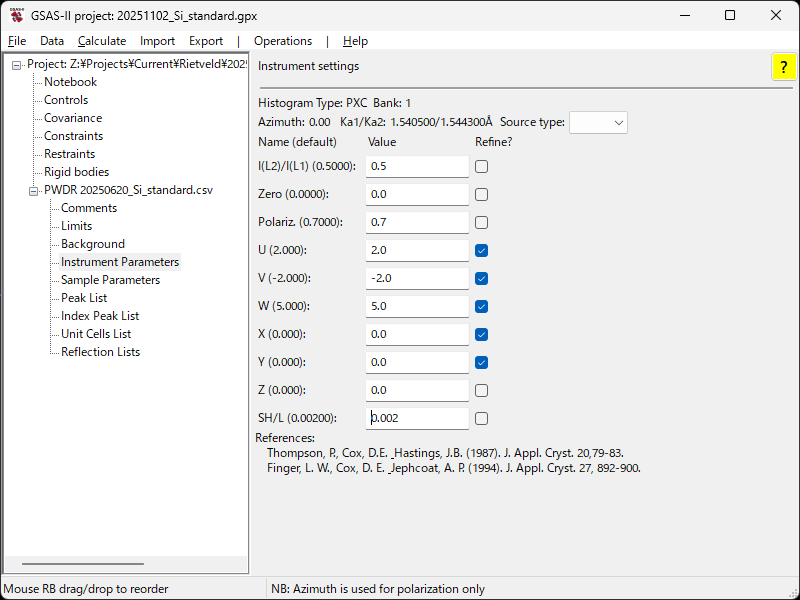Open the Source type dropdown
The width and height of the screenshot is (800, 600).
coord(598,122)
